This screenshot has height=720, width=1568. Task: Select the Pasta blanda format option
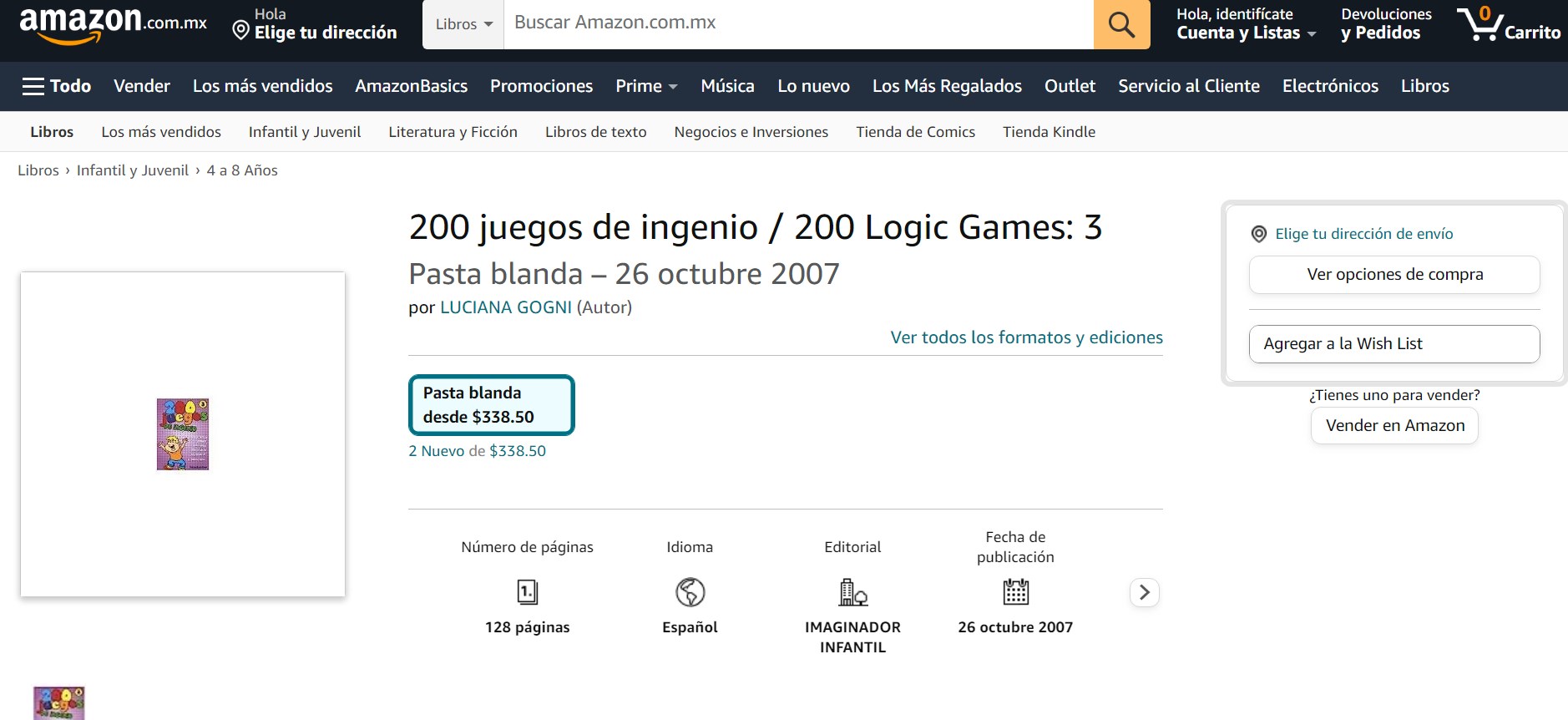click(491, 405)
